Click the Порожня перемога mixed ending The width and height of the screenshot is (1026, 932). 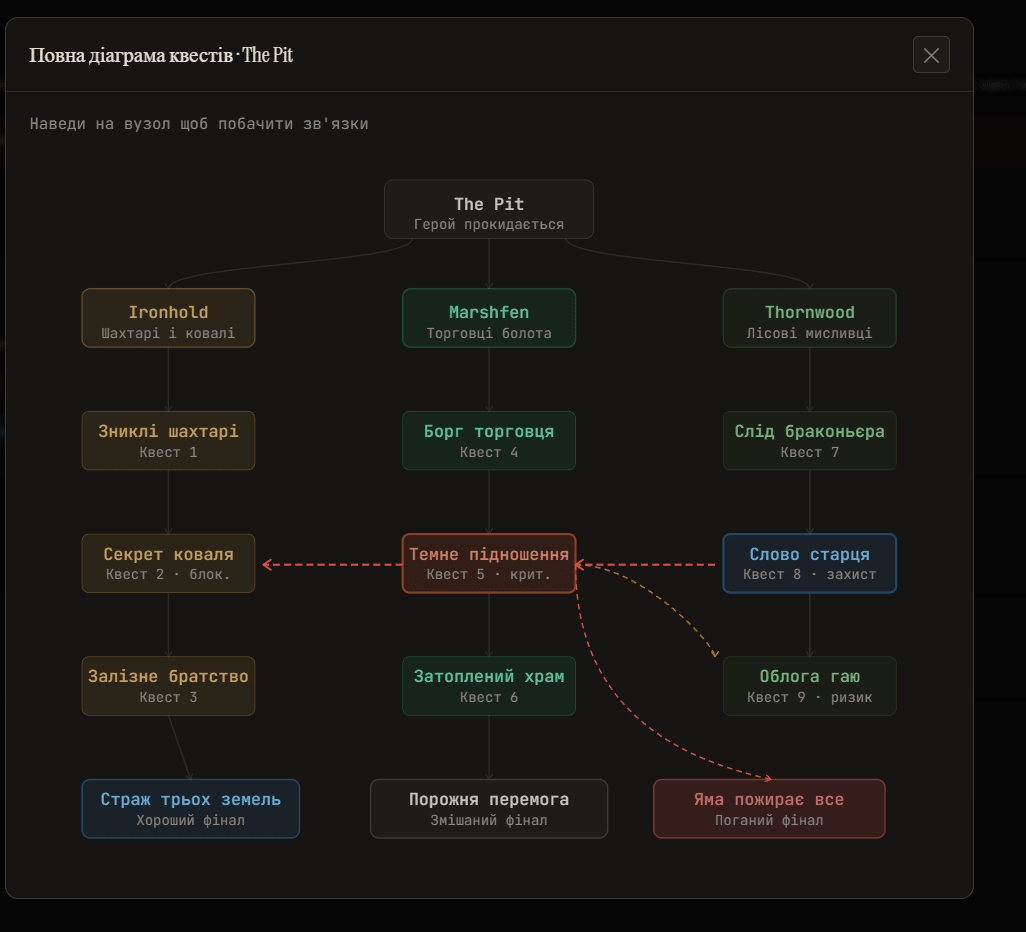(489, 809)
